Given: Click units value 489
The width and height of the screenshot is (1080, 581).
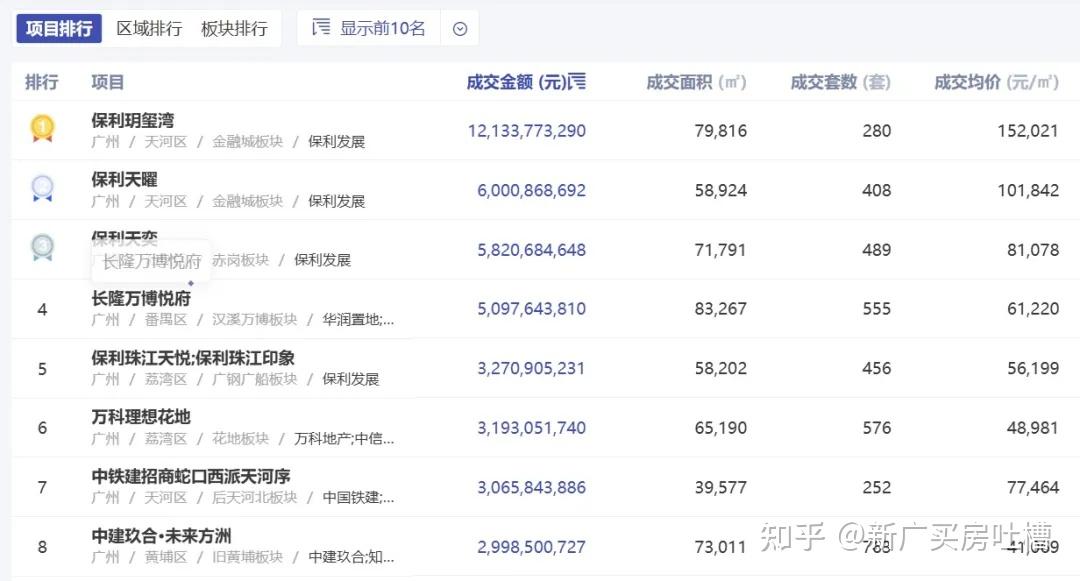Looking at the screenshot, I should (877, 250).
